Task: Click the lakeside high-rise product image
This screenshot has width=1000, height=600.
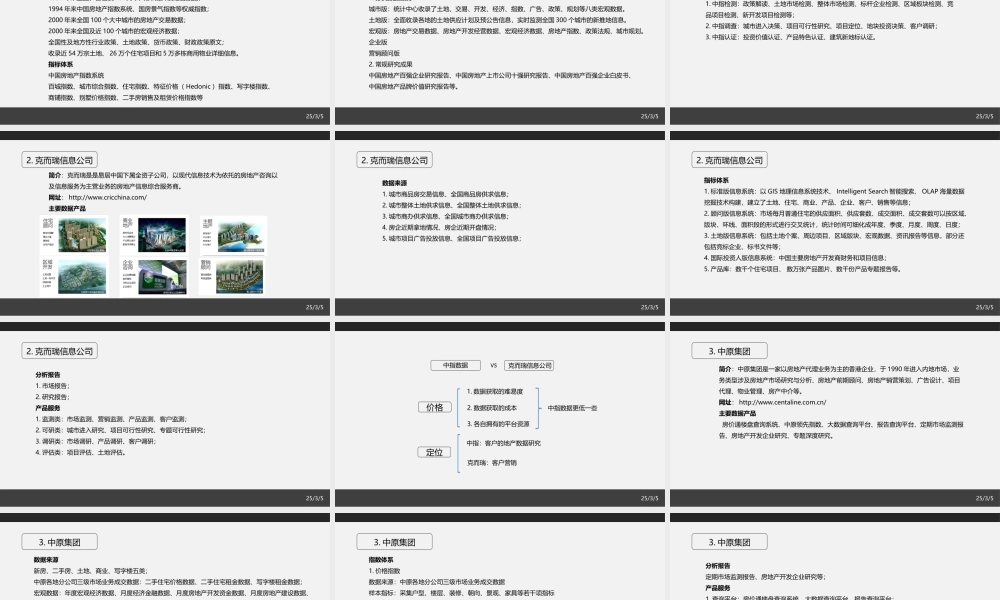Action: [239, 277]
